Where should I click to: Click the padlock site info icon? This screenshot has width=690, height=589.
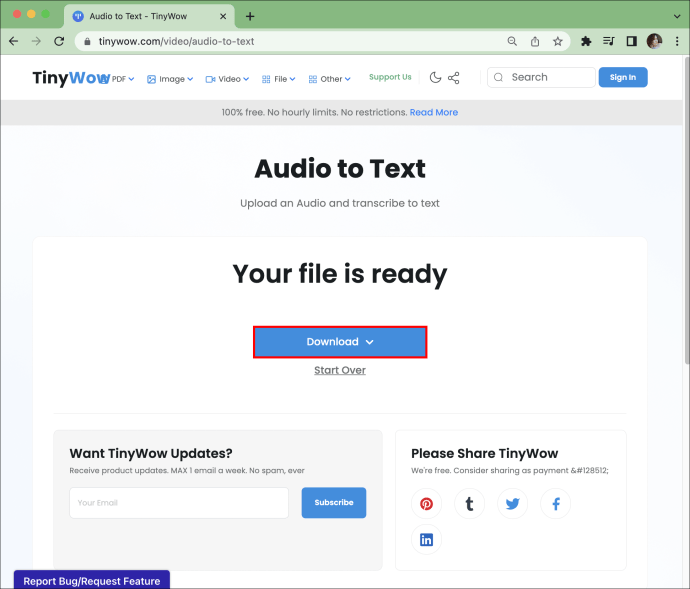[x=87, y=41]
